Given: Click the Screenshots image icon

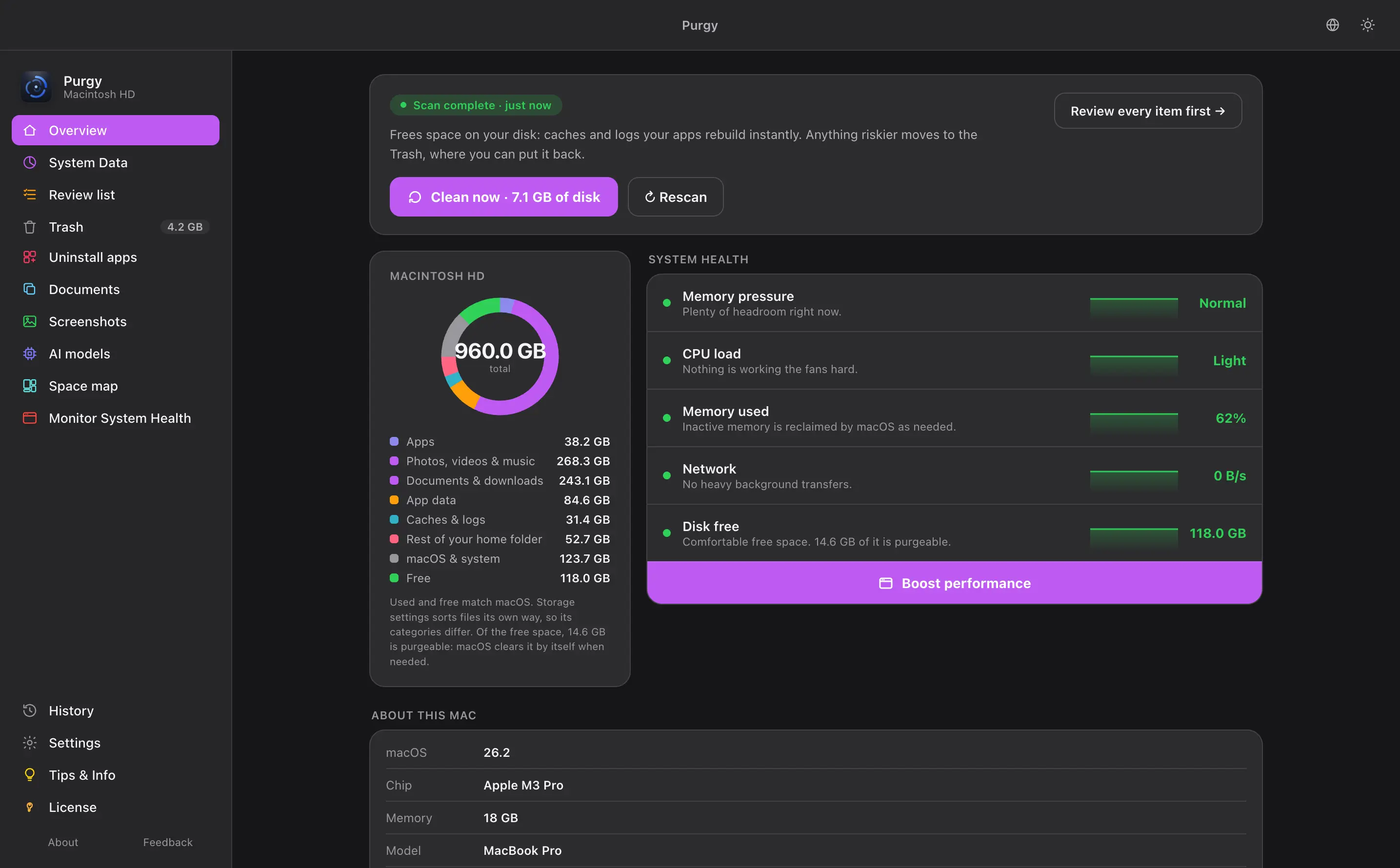Looking at the screenshot, I should pos(30,321).
